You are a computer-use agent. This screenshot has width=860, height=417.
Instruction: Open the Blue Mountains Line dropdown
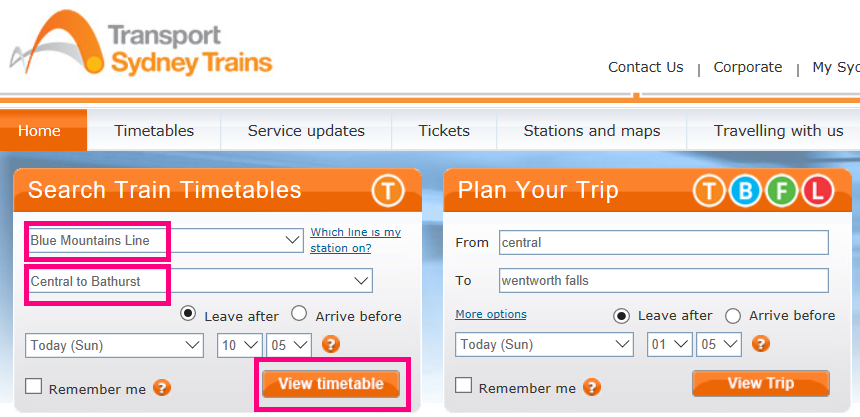[x=164, y=240]
